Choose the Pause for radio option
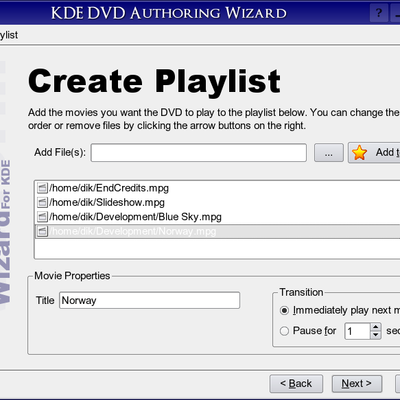Image resolution: width=400 pixels, height=400 pixels. pos(284,331)
